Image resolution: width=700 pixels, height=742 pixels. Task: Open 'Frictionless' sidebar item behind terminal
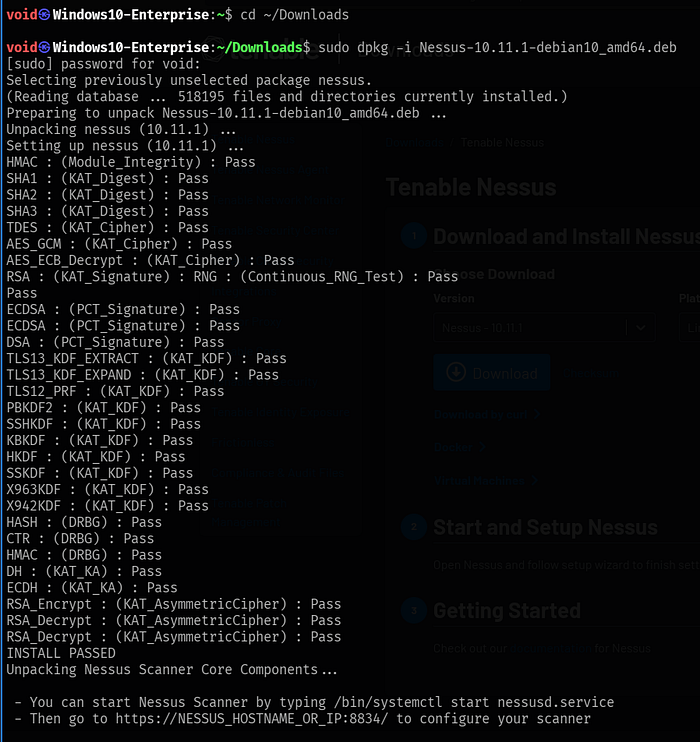(x=243, y=443)
